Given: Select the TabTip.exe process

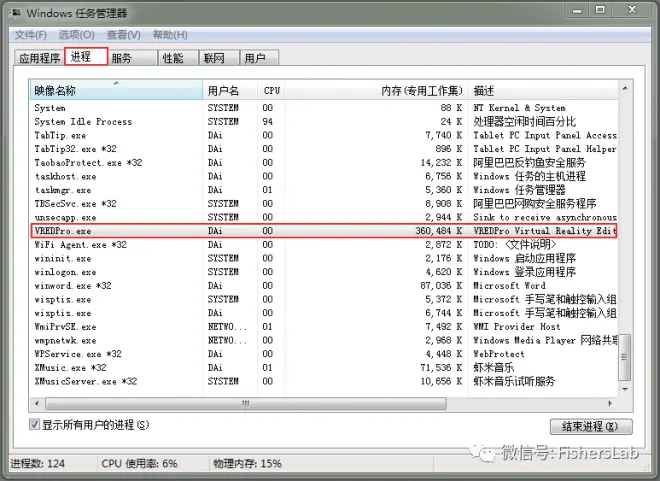Looking at the screenshot, I should [324, 135].
